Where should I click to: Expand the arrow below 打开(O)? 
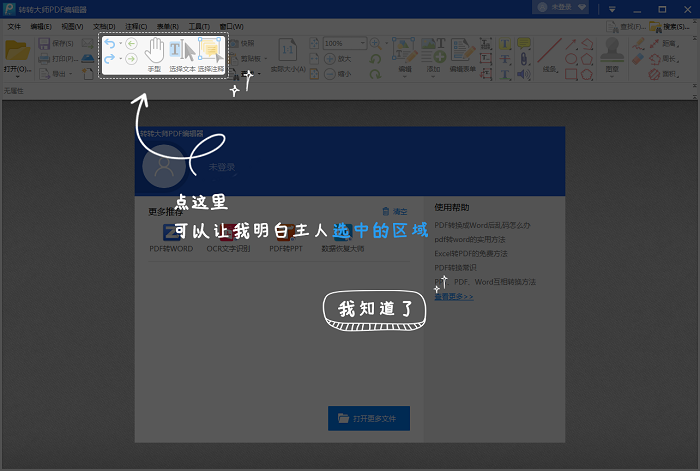(x=17, y=77)
